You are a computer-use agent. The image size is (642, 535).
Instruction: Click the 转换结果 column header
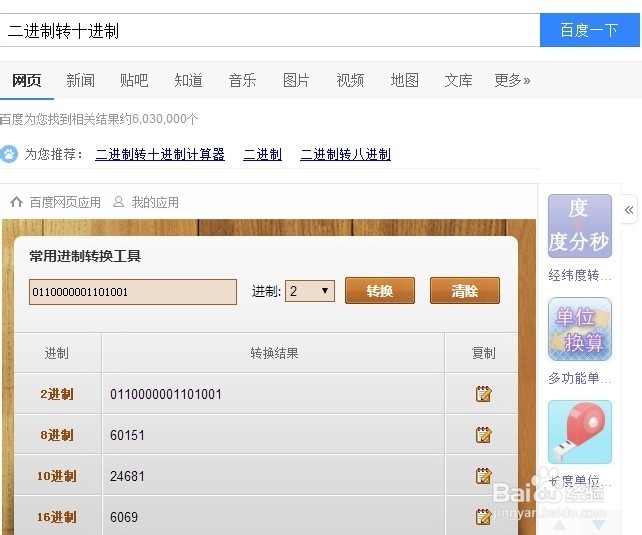(274, 353)
